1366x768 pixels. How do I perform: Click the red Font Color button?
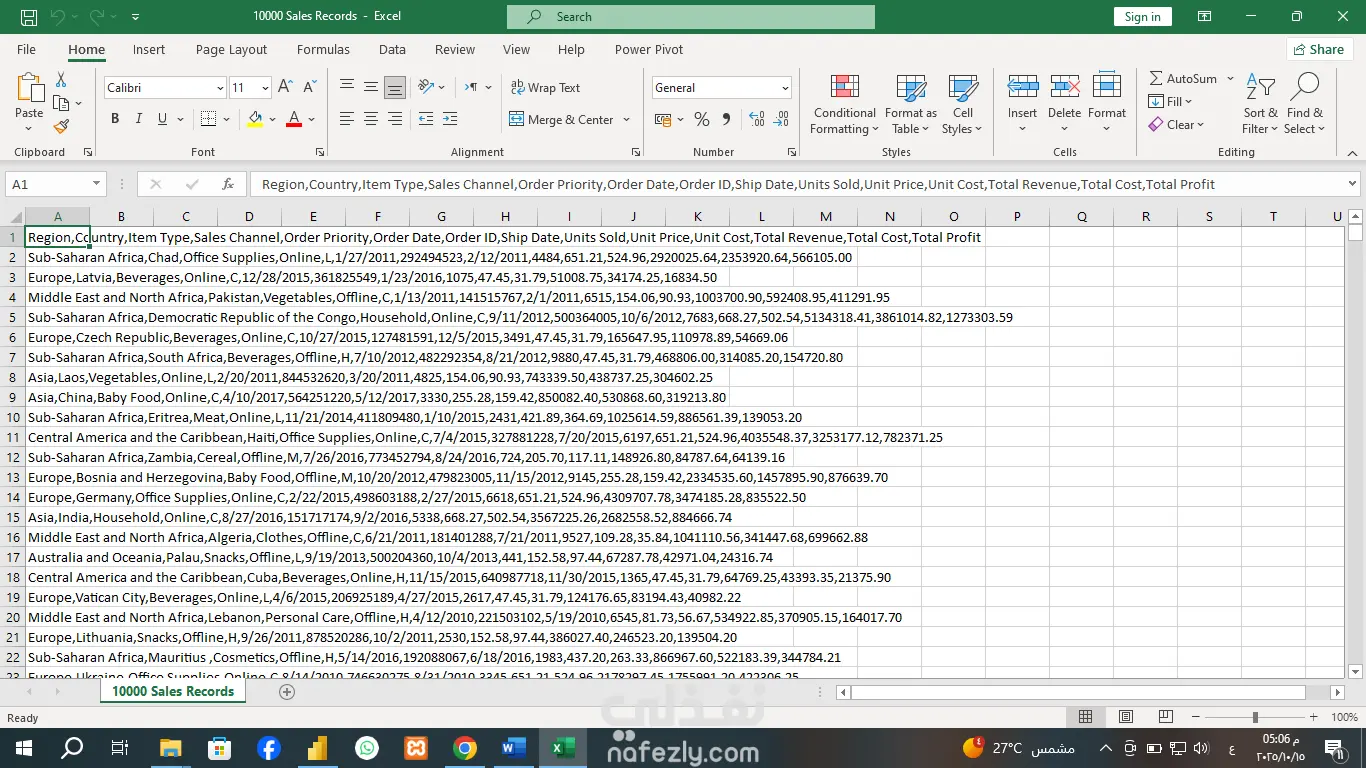coord(294,119)
